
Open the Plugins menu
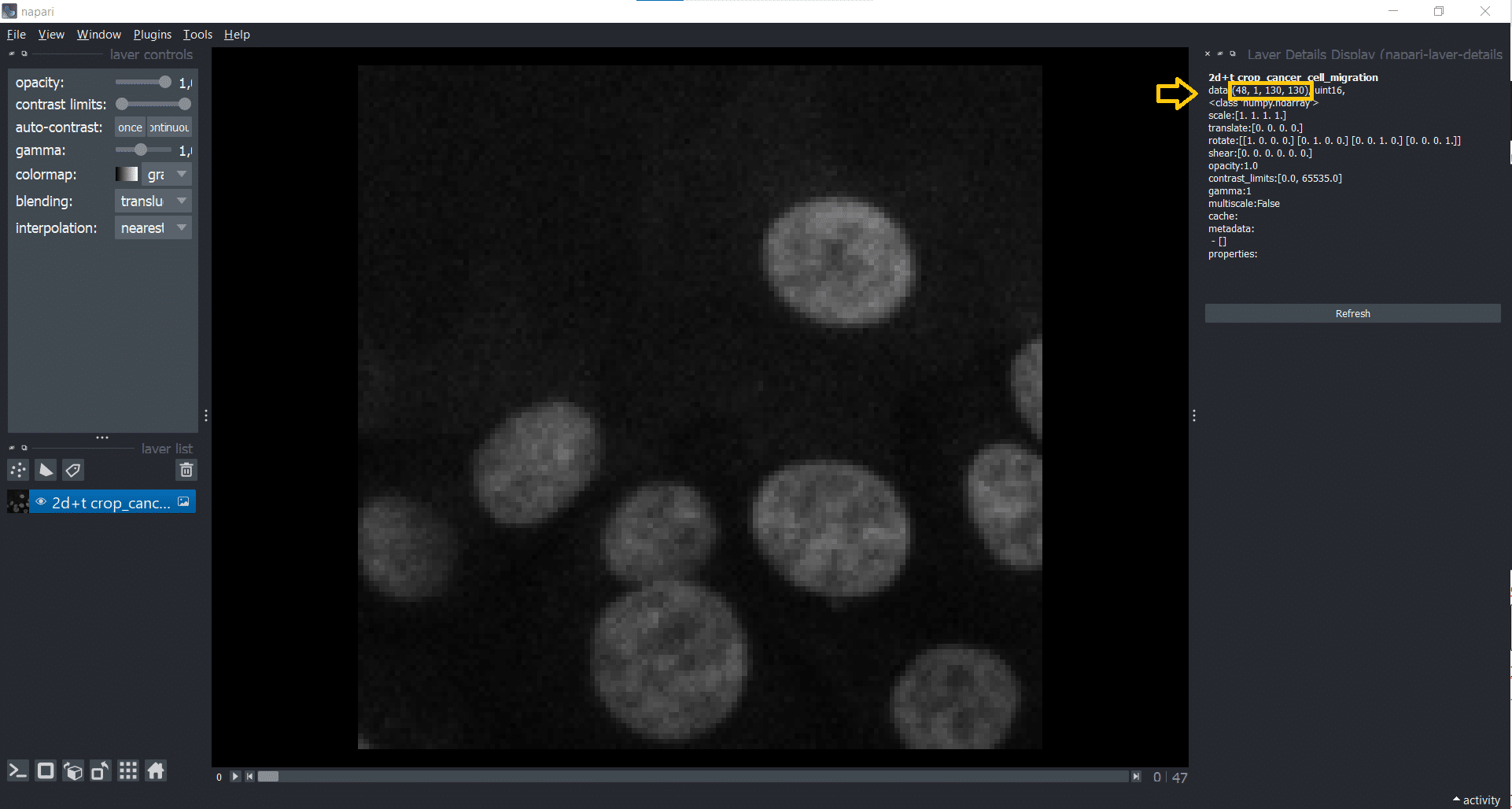[x=152, y=35]
